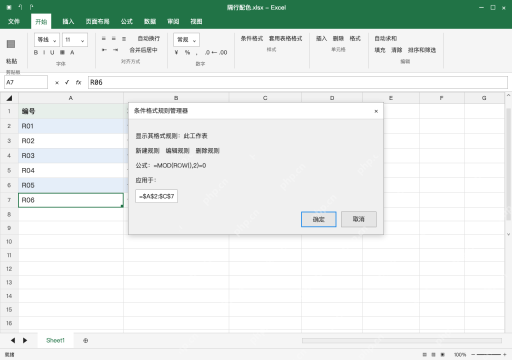This screenshot has width=512, height=360.
Task: Click the Name Box showing A7
Action: tap(26, 82)
